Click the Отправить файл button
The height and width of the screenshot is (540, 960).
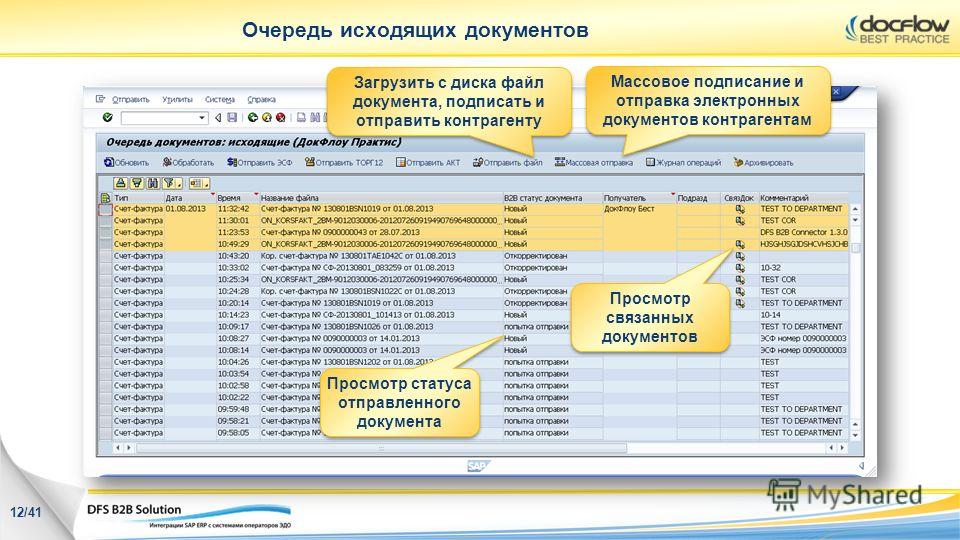[x=508, y=162]
